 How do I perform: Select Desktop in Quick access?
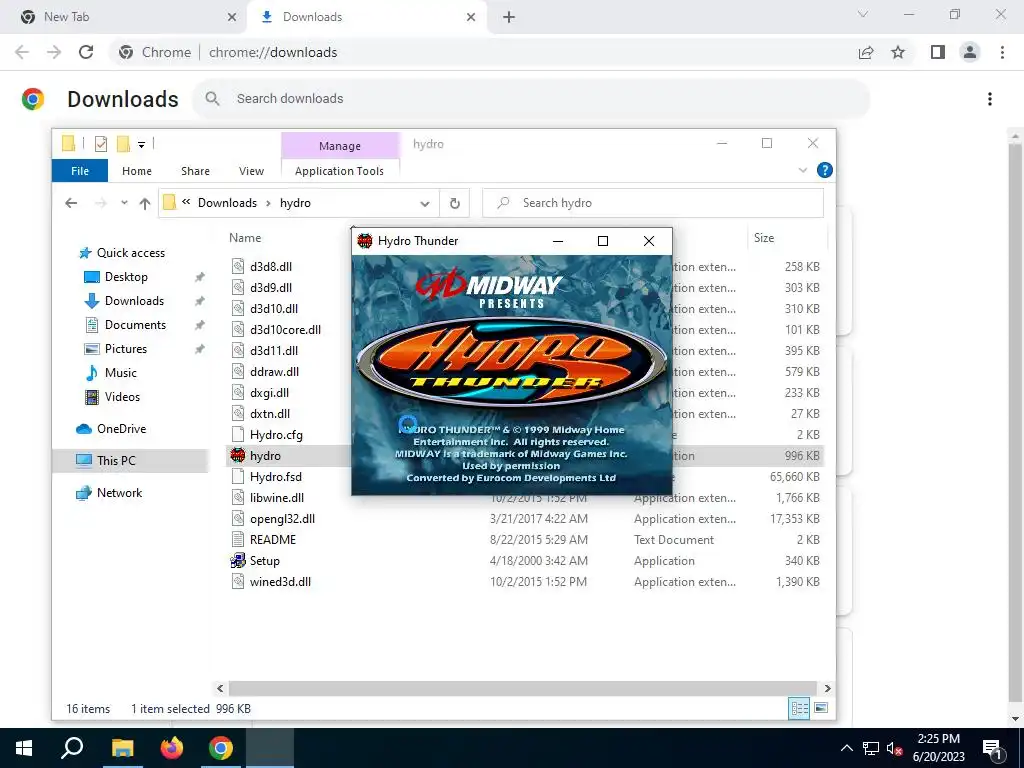point(126,277)
